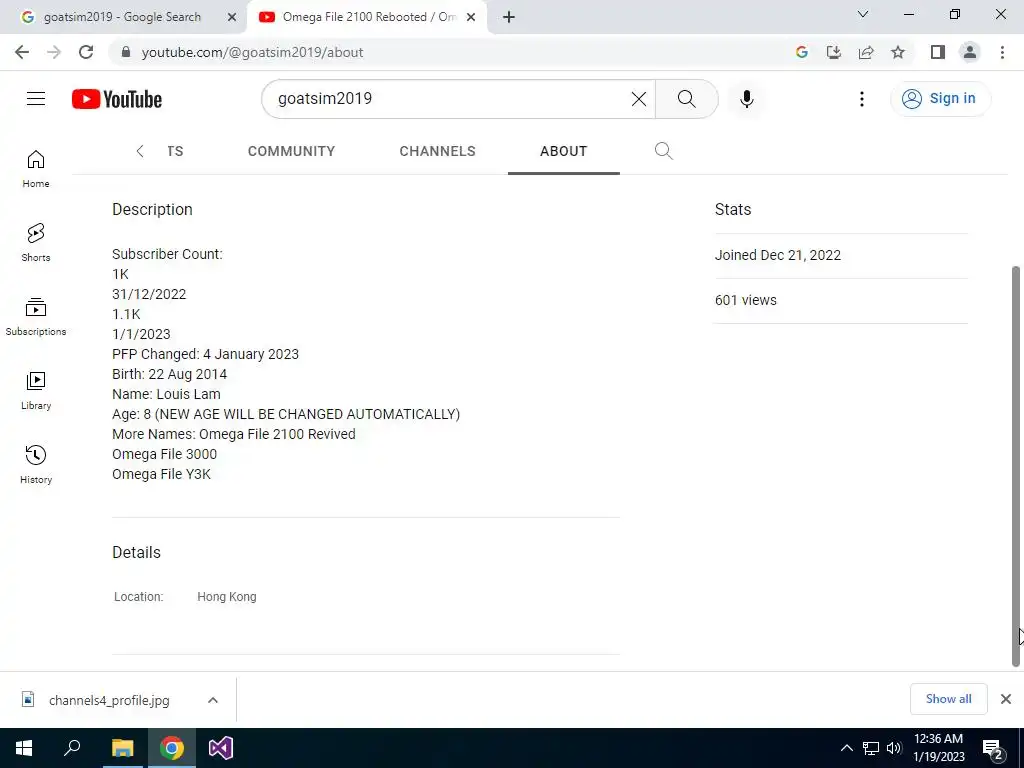View the site lock information icon

pyautogui.click(x=126, y=52)
